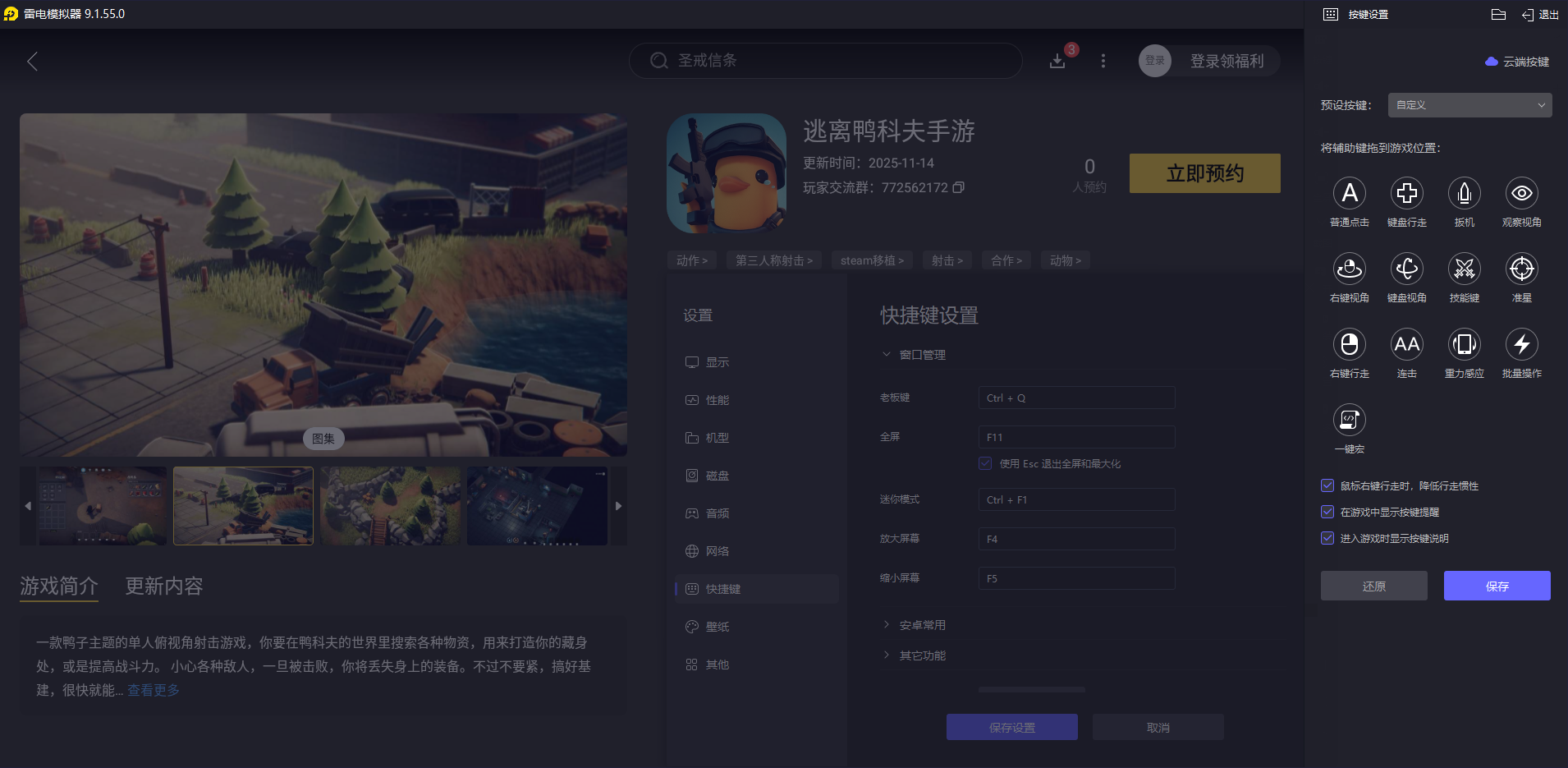Open the 机型 settings tab
Screen dimensions: 1568x768
757,438
